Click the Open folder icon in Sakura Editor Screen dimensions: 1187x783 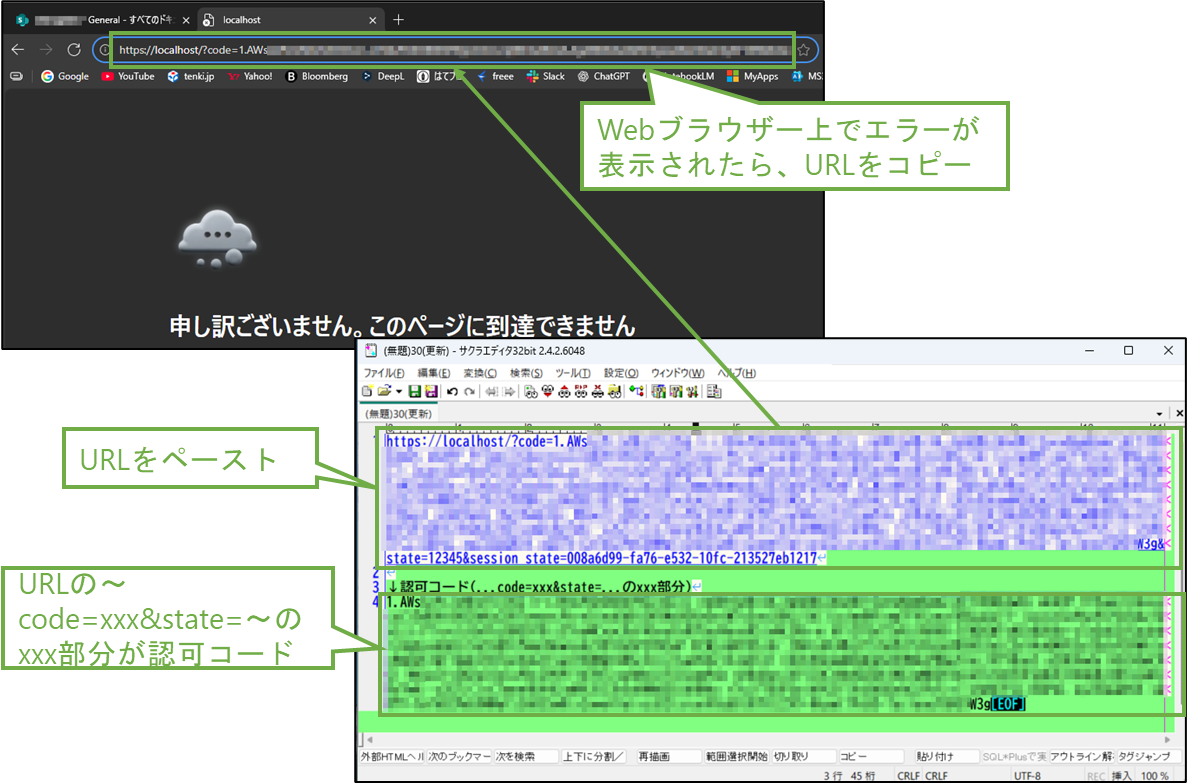pyautogui.click(x=385, y=392)
